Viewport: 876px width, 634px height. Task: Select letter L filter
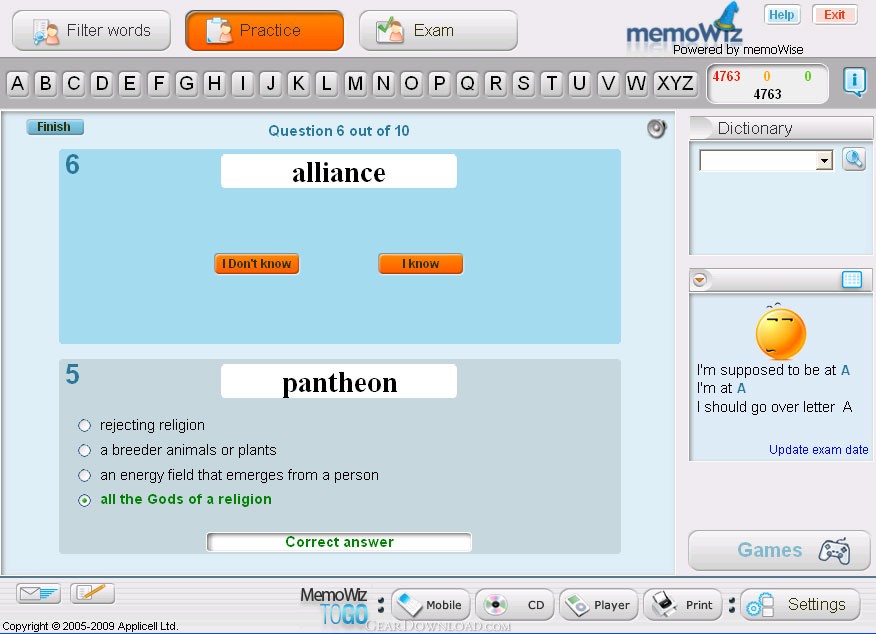(327, 83)
